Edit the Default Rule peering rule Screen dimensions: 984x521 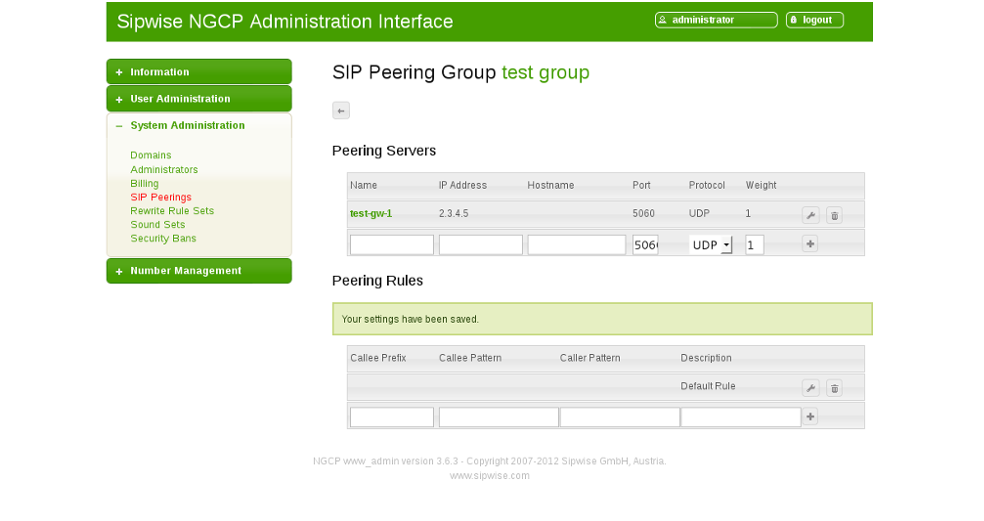click(x=810, y=388)
